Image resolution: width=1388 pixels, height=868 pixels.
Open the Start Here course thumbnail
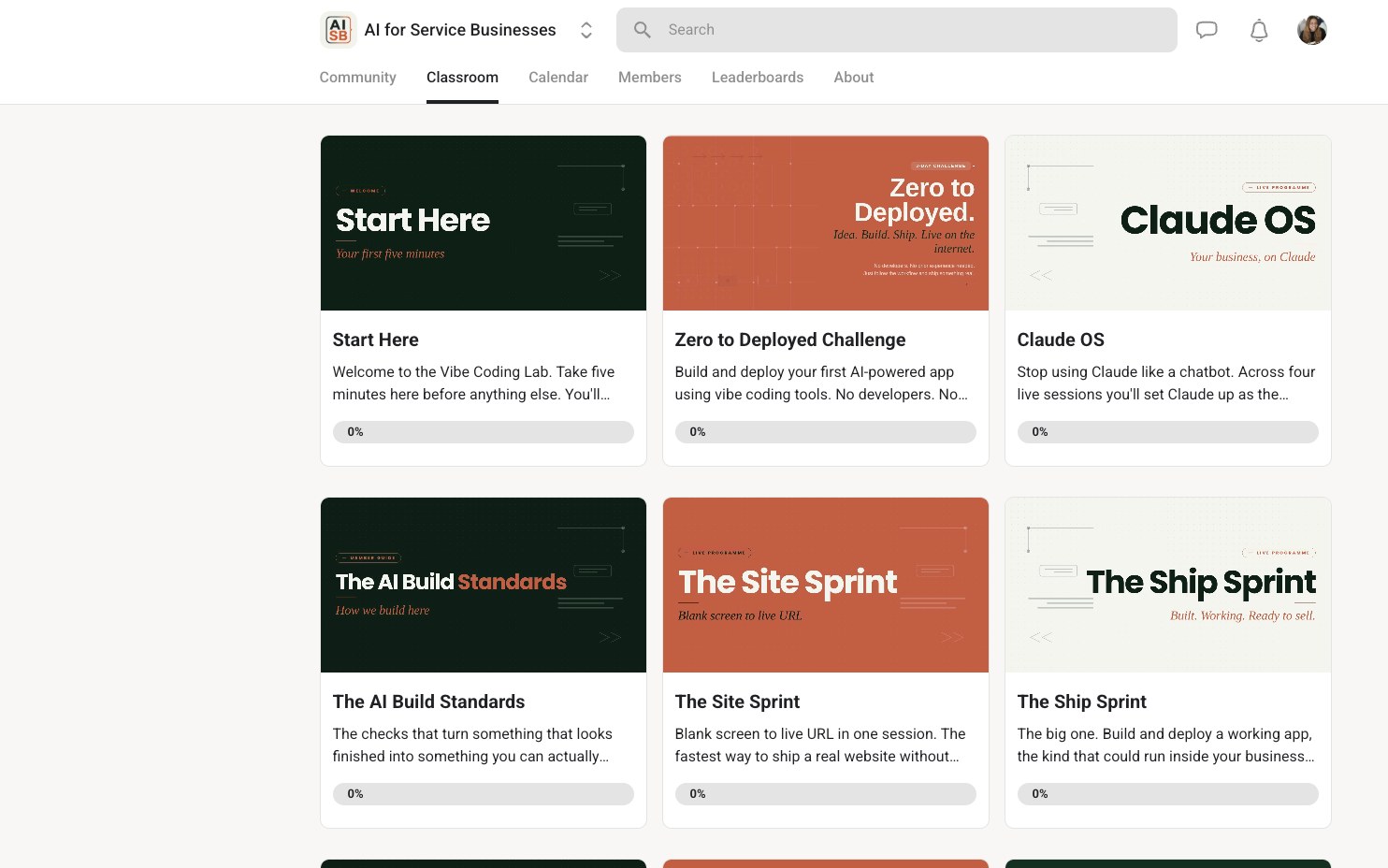coord(484,224)
